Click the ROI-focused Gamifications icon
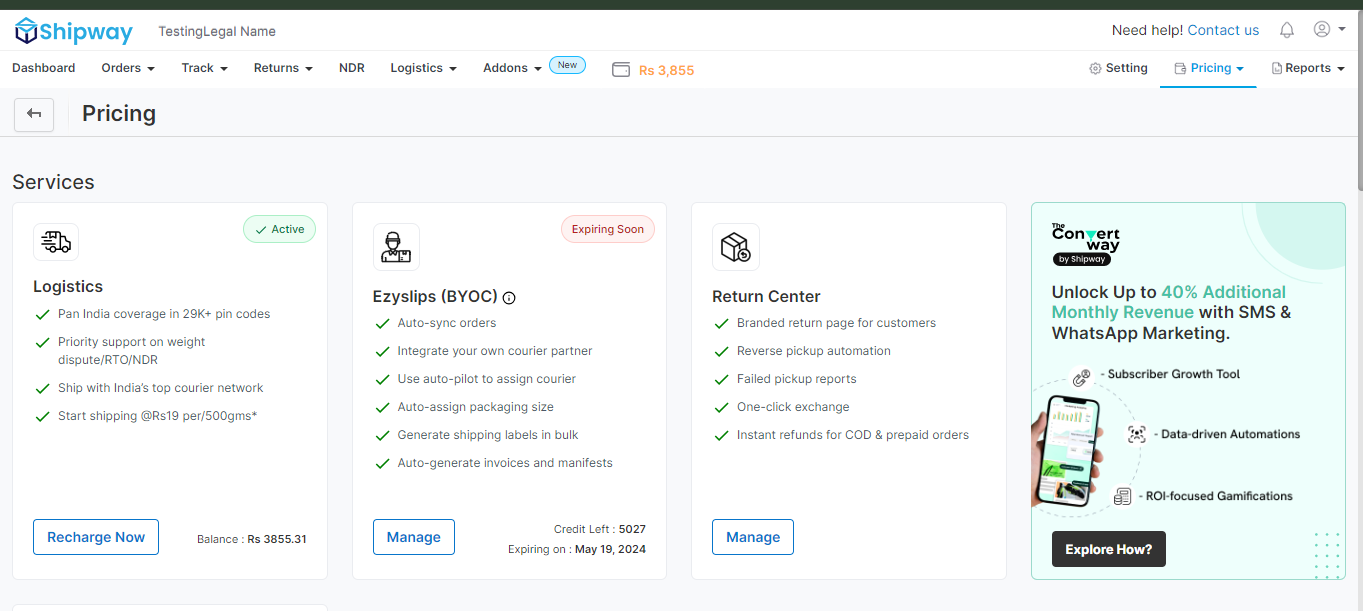Viewport: 1363px width, 611px height. pos(1122,496)
